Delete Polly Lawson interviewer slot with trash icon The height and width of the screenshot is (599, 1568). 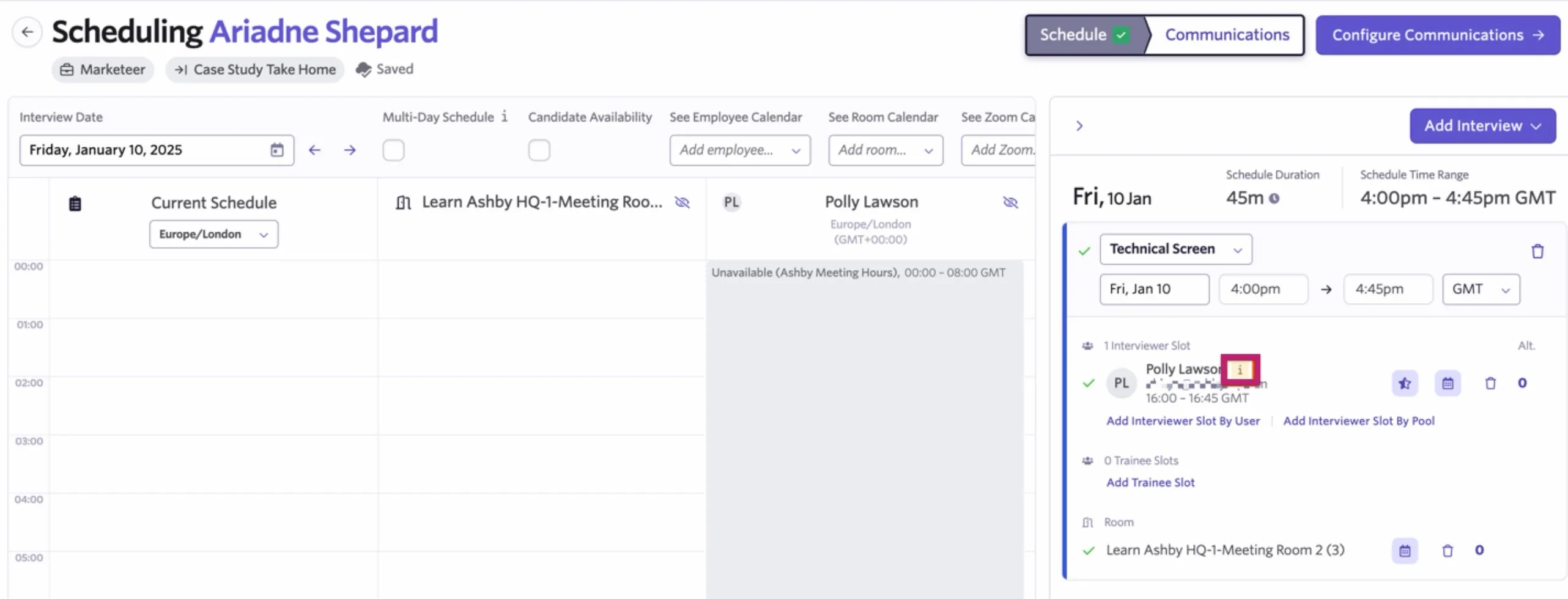click(x=1490, y=383)
